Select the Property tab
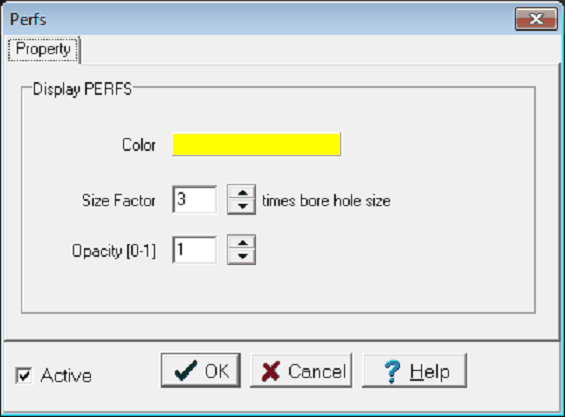Image resolution: width=566 pixels, height=418 pixels. [43, 49]
